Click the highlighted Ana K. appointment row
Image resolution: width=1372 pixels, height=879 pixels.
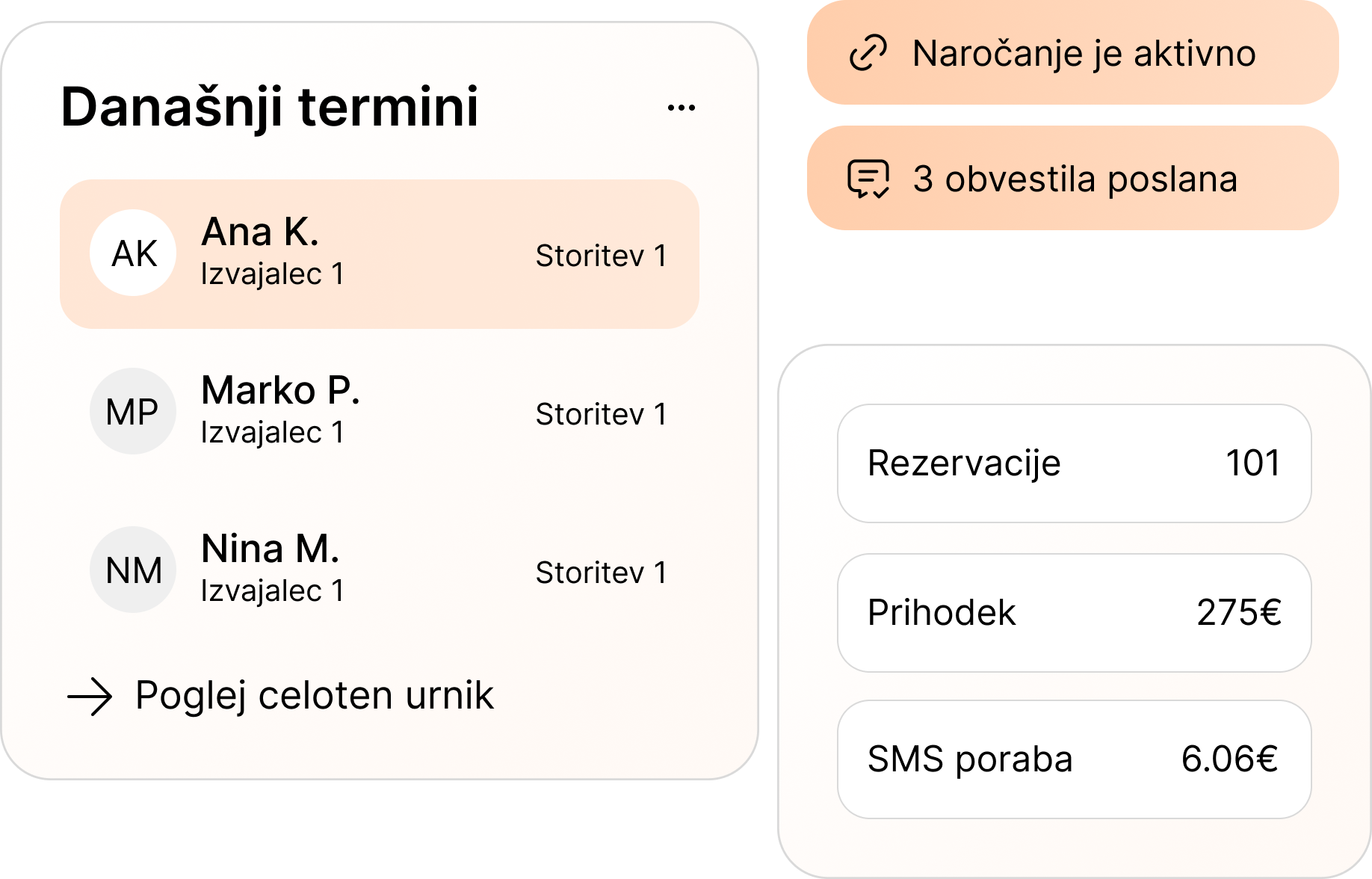point(381,253)
